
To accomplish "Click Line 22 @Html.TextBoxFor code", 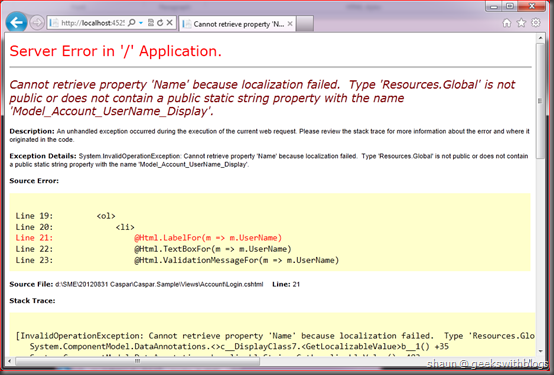I will point(153,249).
